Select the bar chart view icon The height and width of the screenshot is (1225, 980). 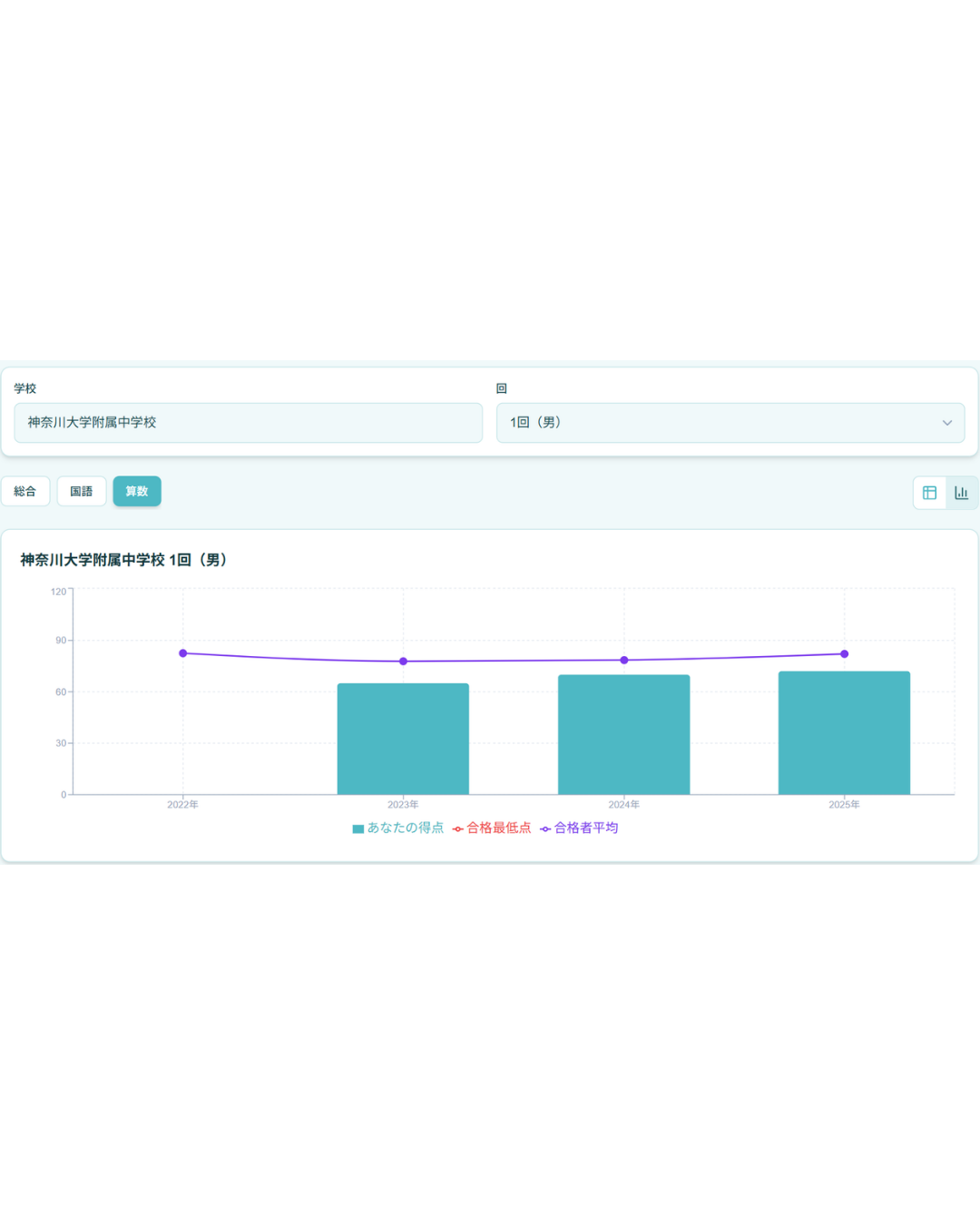point(961,493)
